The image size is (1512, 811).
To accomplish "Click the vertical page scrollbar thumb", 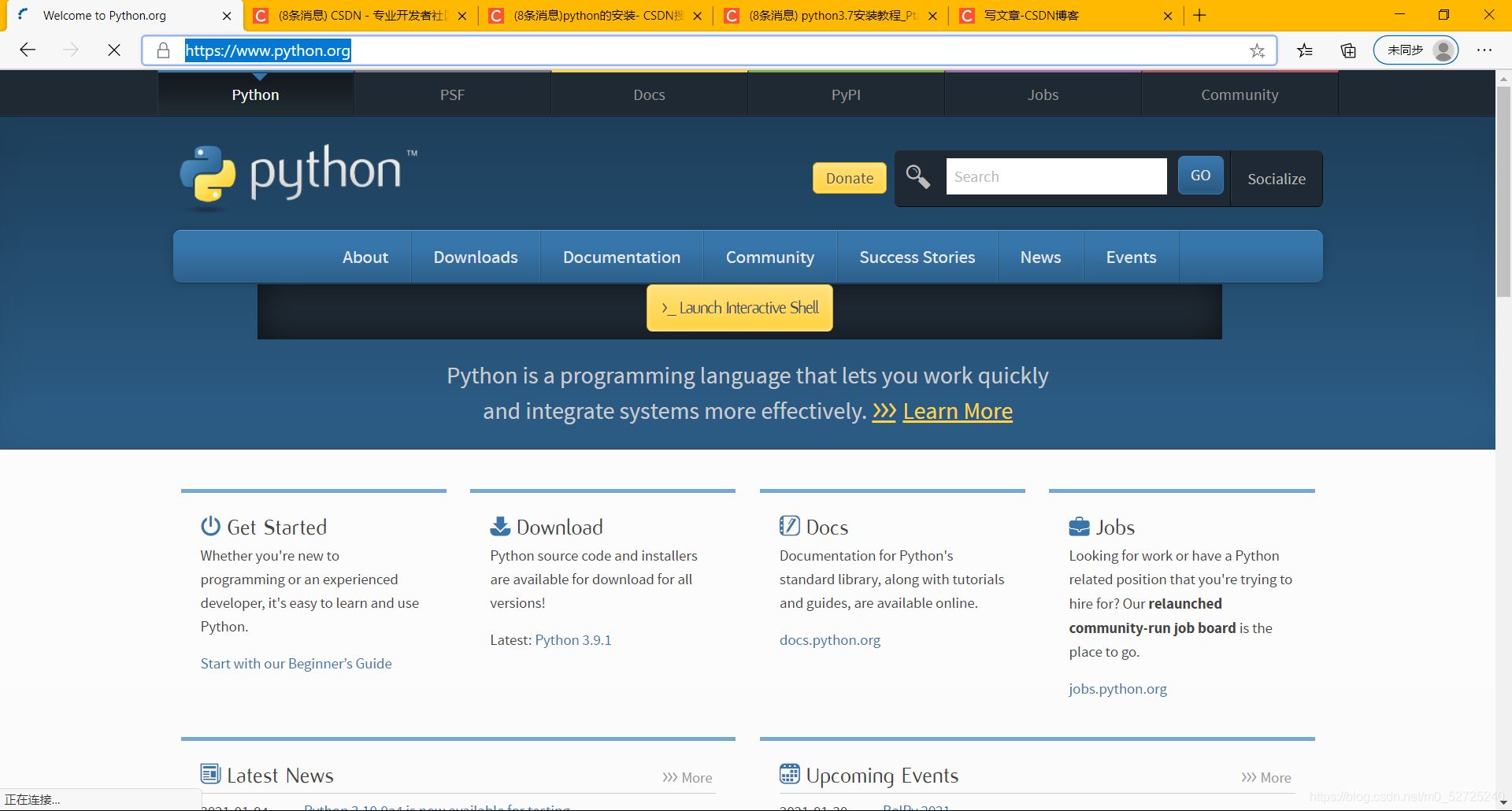I will point(1503,192).
